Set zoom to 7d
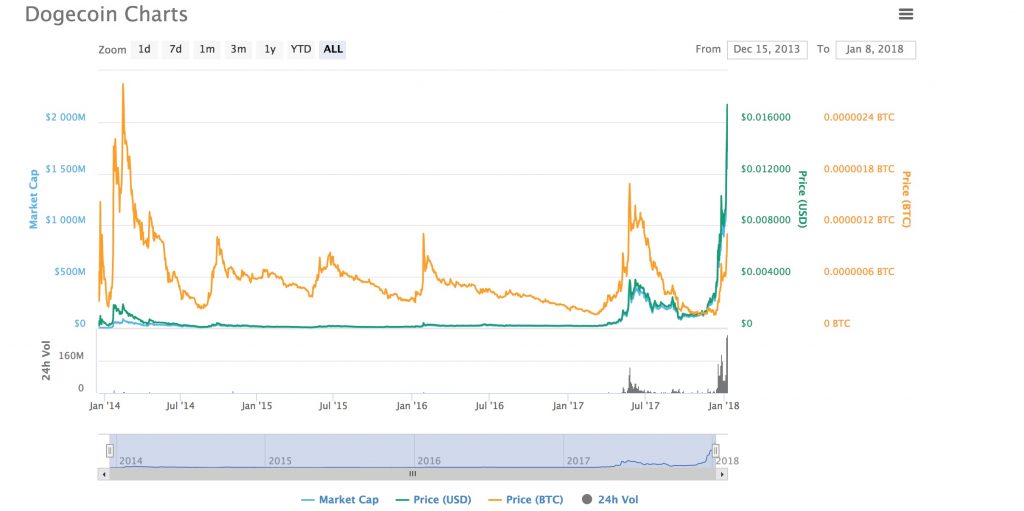The width and height of the screenshot is (1024, 511). point(176,49)
